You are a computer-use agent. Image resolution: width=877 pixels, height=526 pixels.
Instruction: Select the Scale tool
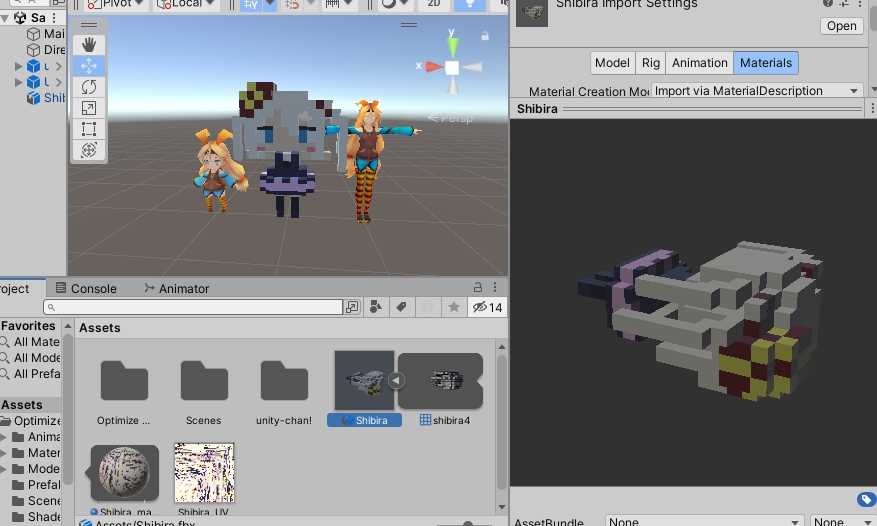pyautogui.click(x=89, y=108)
